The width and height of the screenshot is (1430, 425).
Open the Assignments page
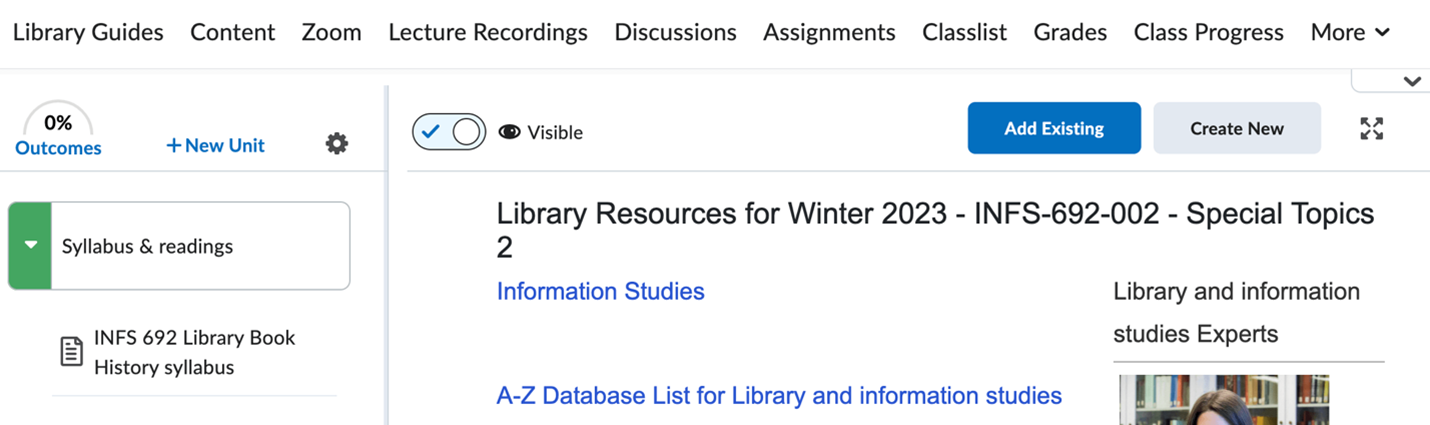tap(829, 32)
